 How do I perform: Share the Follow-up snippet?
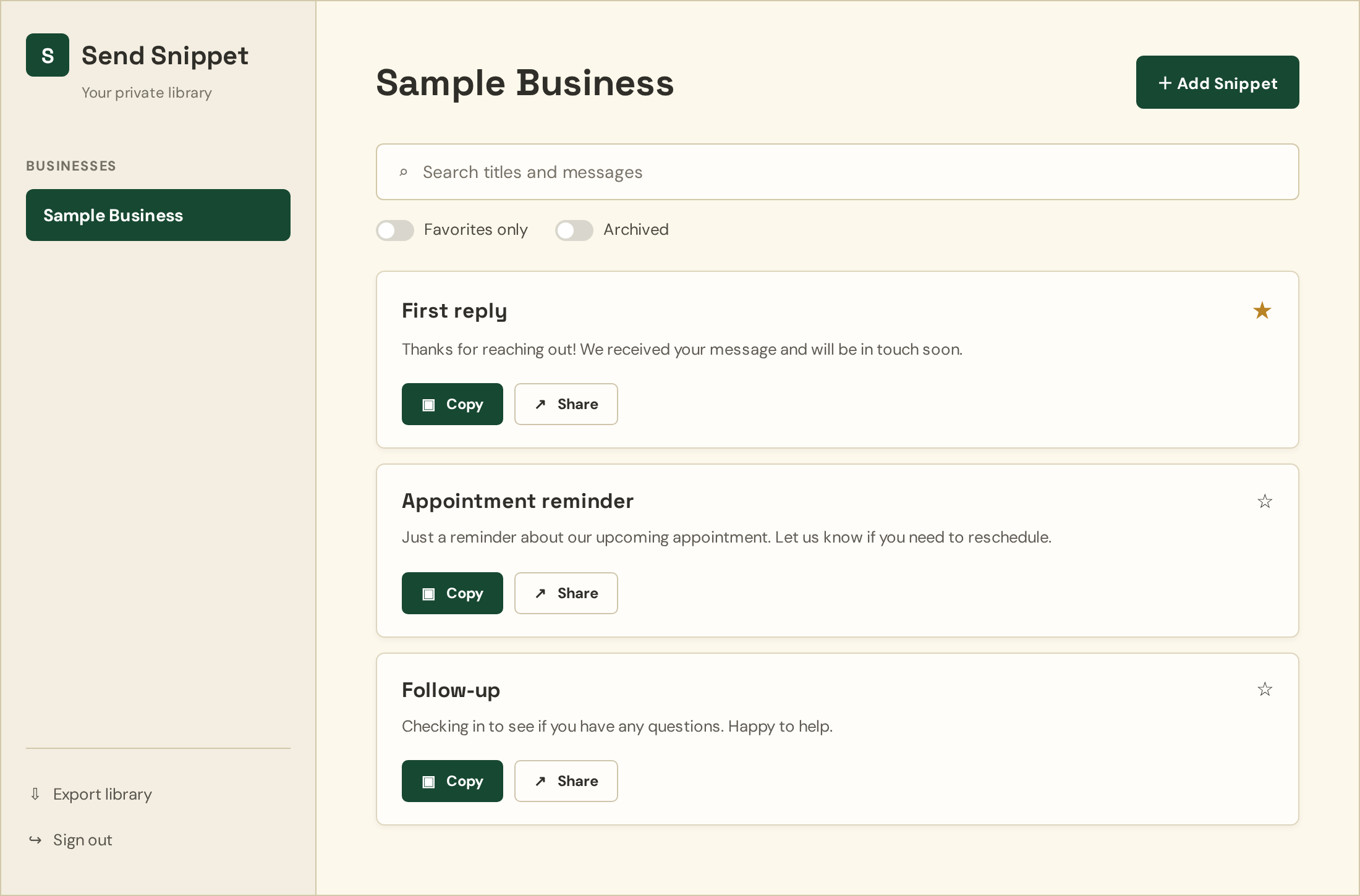point(566,781)
